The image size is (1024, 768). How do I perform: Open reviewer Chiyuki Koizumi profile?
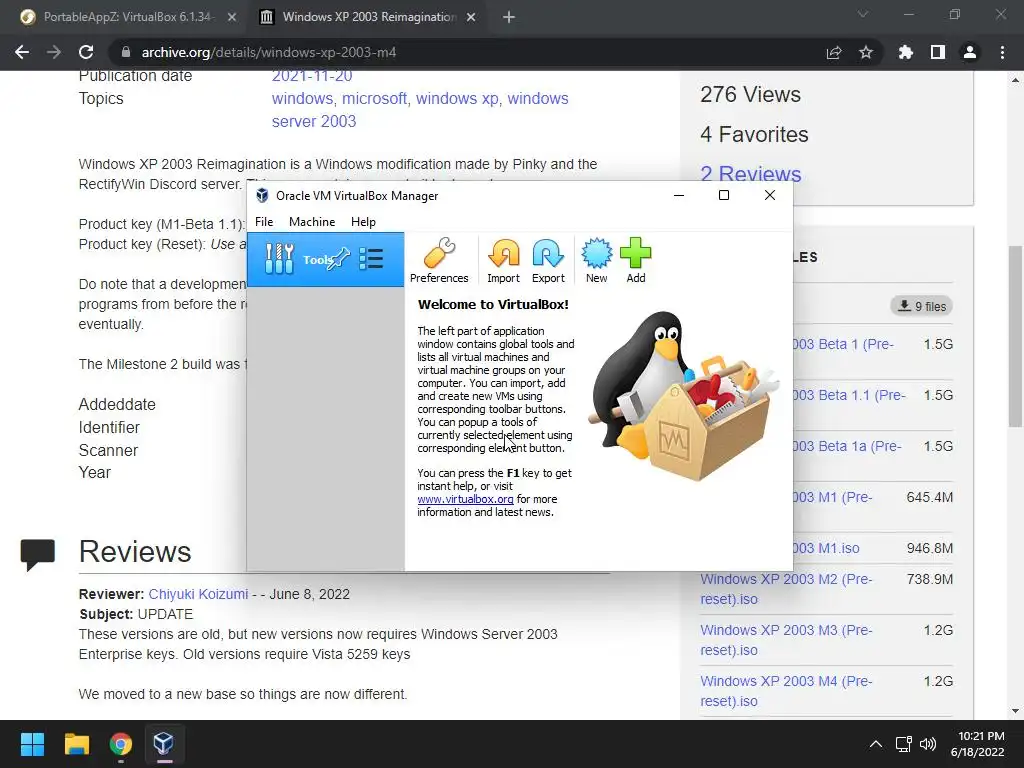click(198, 594)
